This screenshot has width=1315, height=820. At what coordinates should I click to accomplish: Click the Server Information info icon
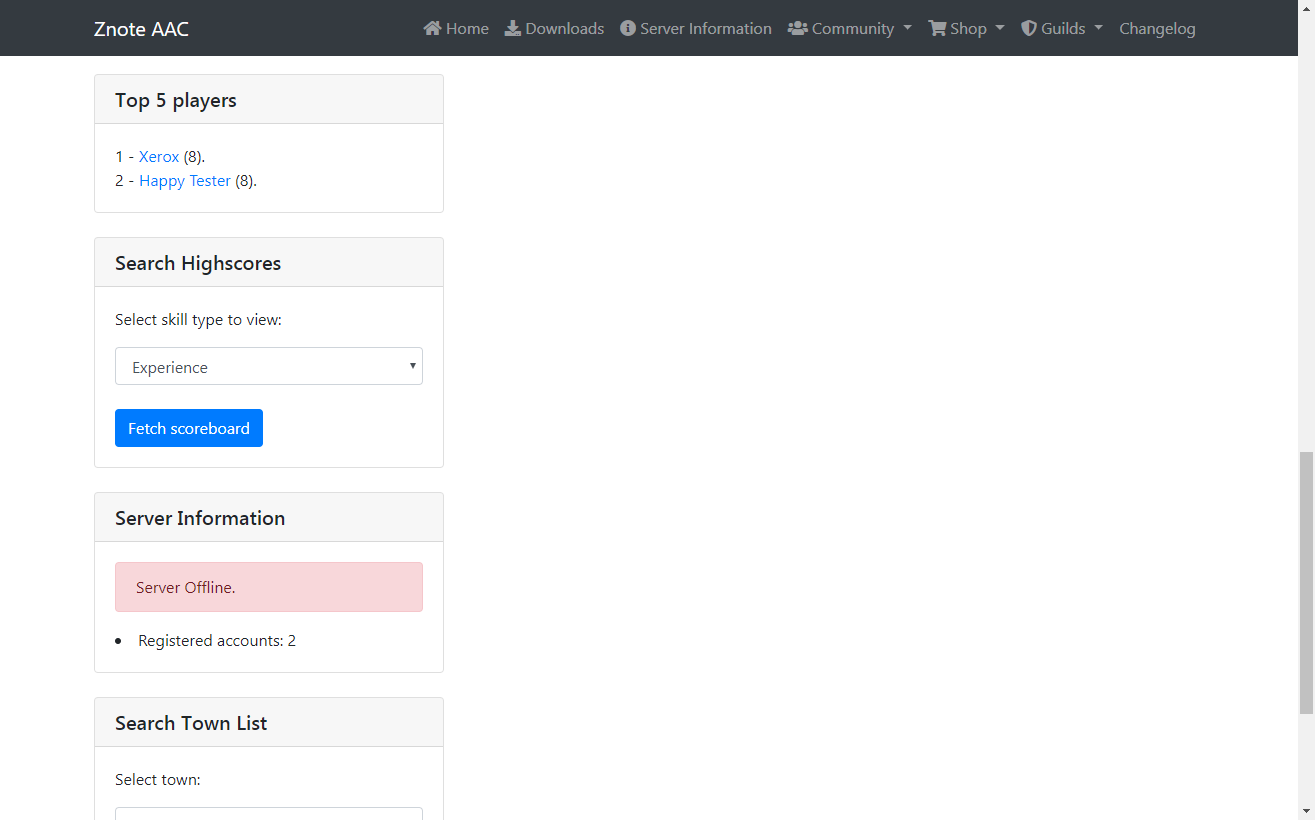click(628, 28)
